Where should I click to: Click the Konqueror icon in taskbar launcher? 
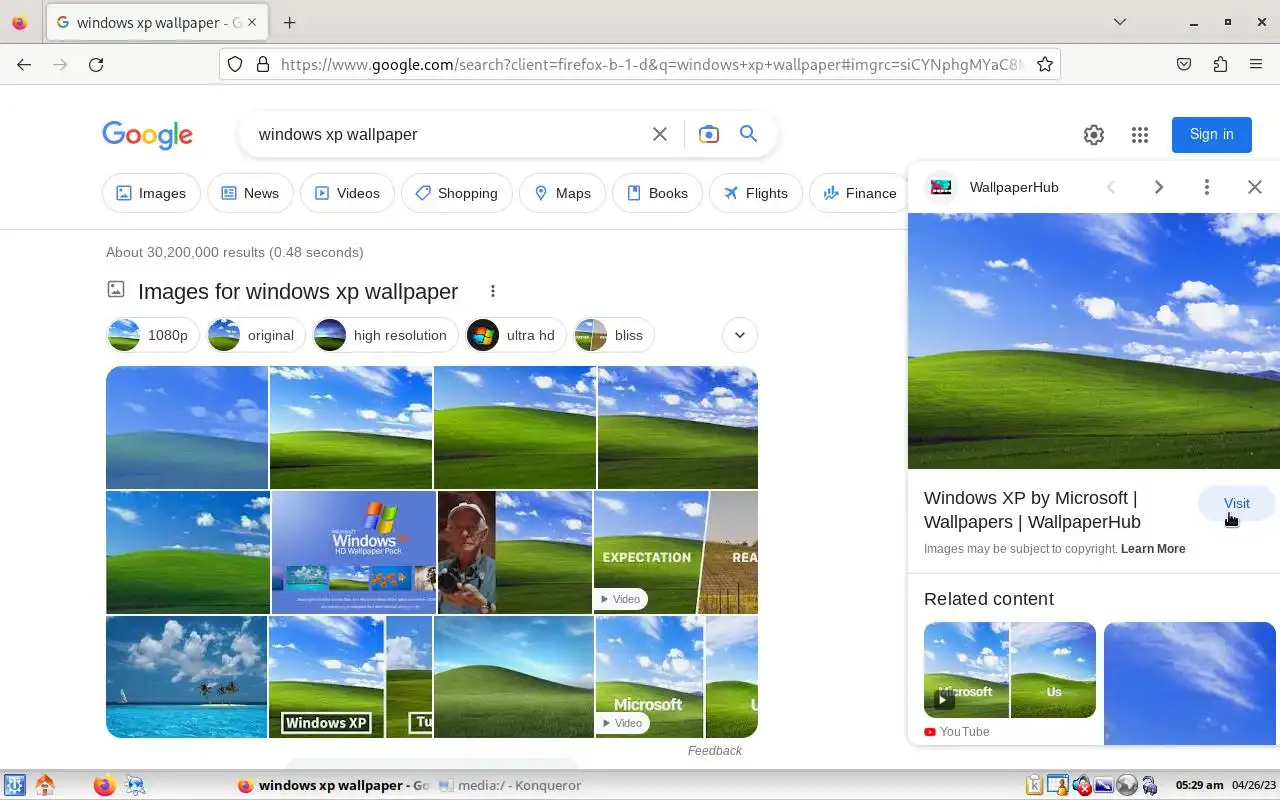[134, 785]
